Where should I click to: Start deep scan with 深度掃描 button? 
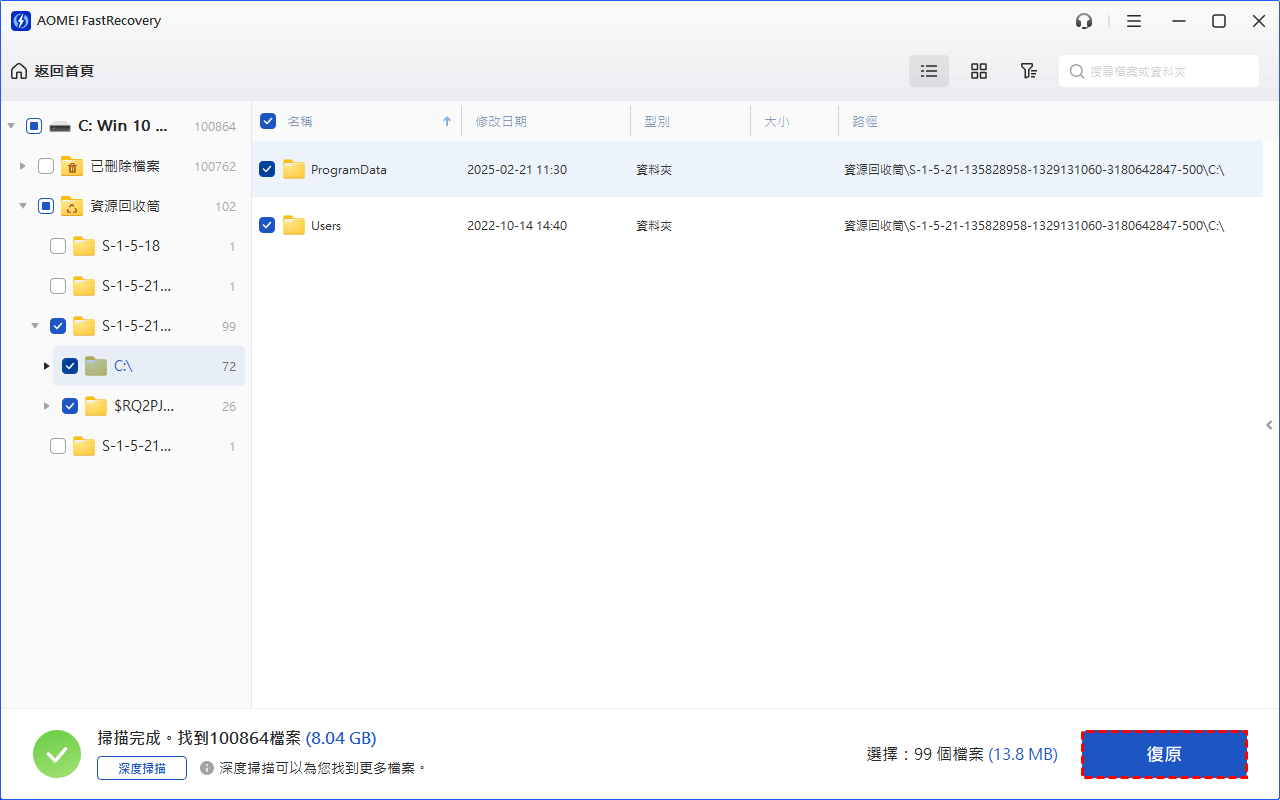coord(142,768)
